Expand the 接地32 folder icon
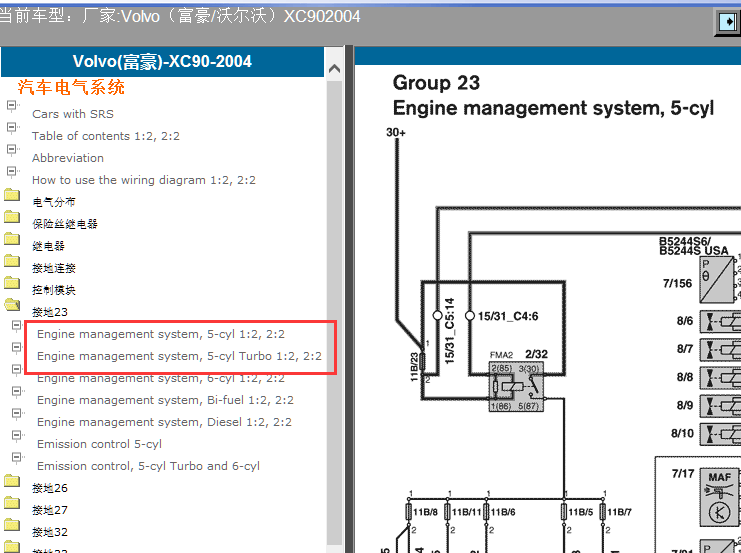 [12, 524]
